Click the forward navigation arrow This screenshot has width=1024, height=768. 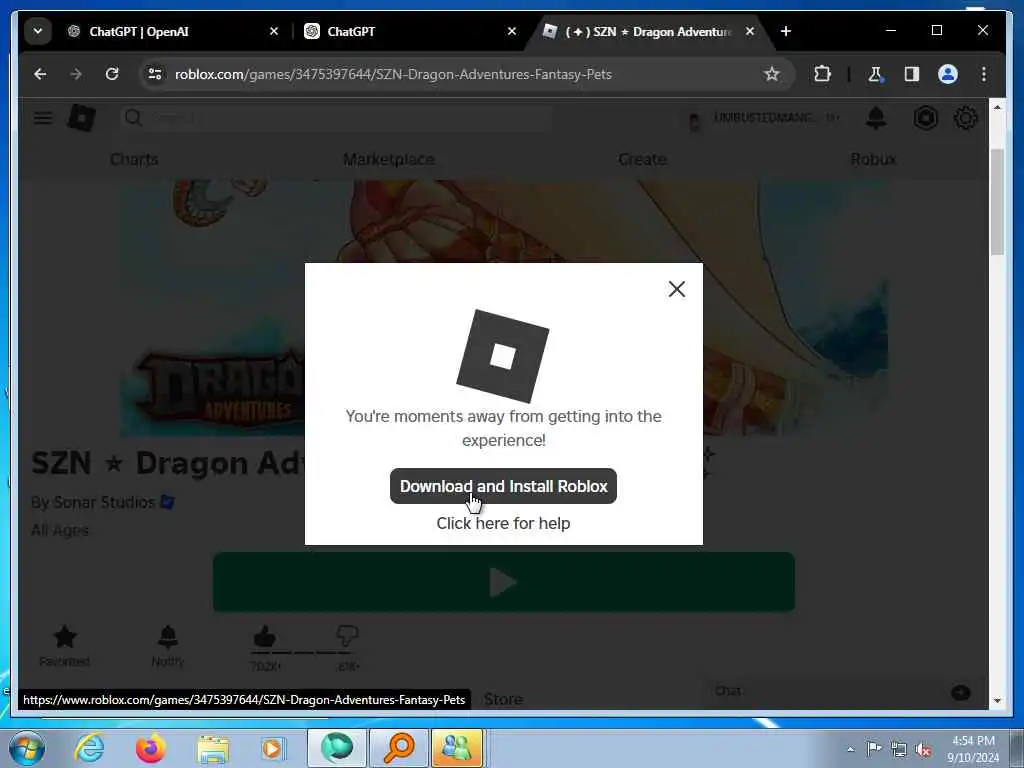point(76,74)
